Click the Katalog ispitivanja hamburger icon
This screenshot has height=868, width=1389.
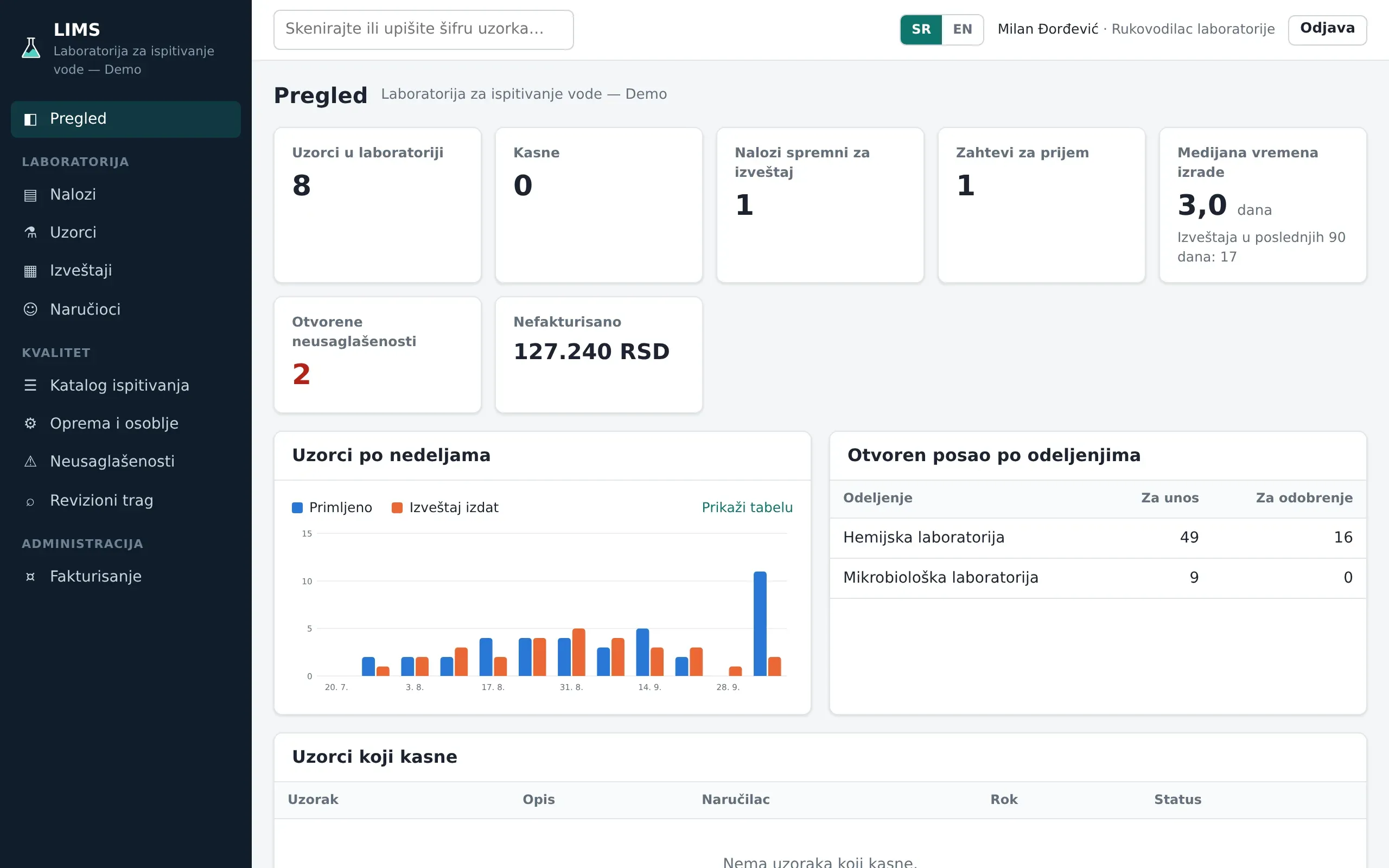pos(30,385)
